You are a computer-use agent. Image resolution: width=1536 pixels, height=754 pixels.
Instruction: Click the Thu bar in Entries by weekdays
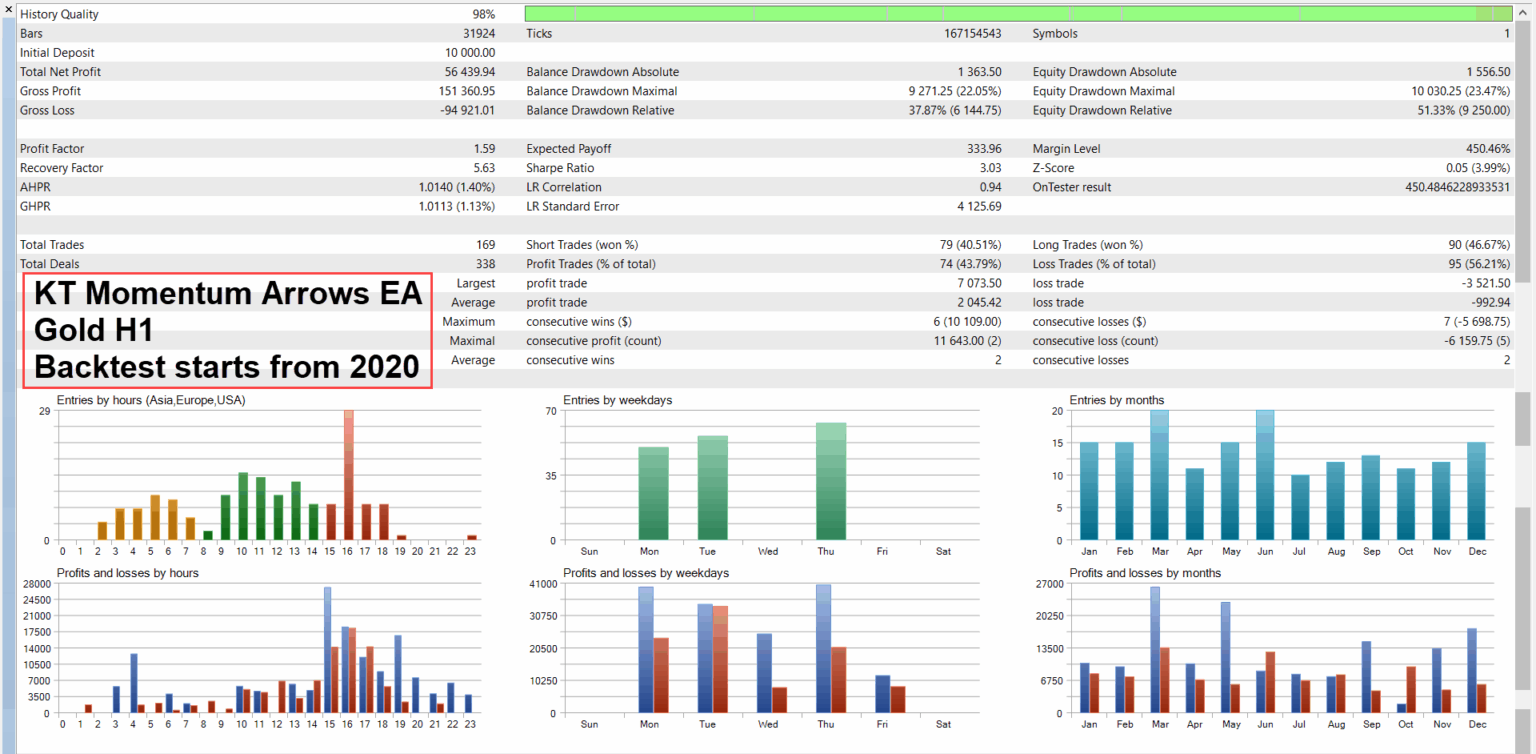pyautogui.click(x=831, y=482)
